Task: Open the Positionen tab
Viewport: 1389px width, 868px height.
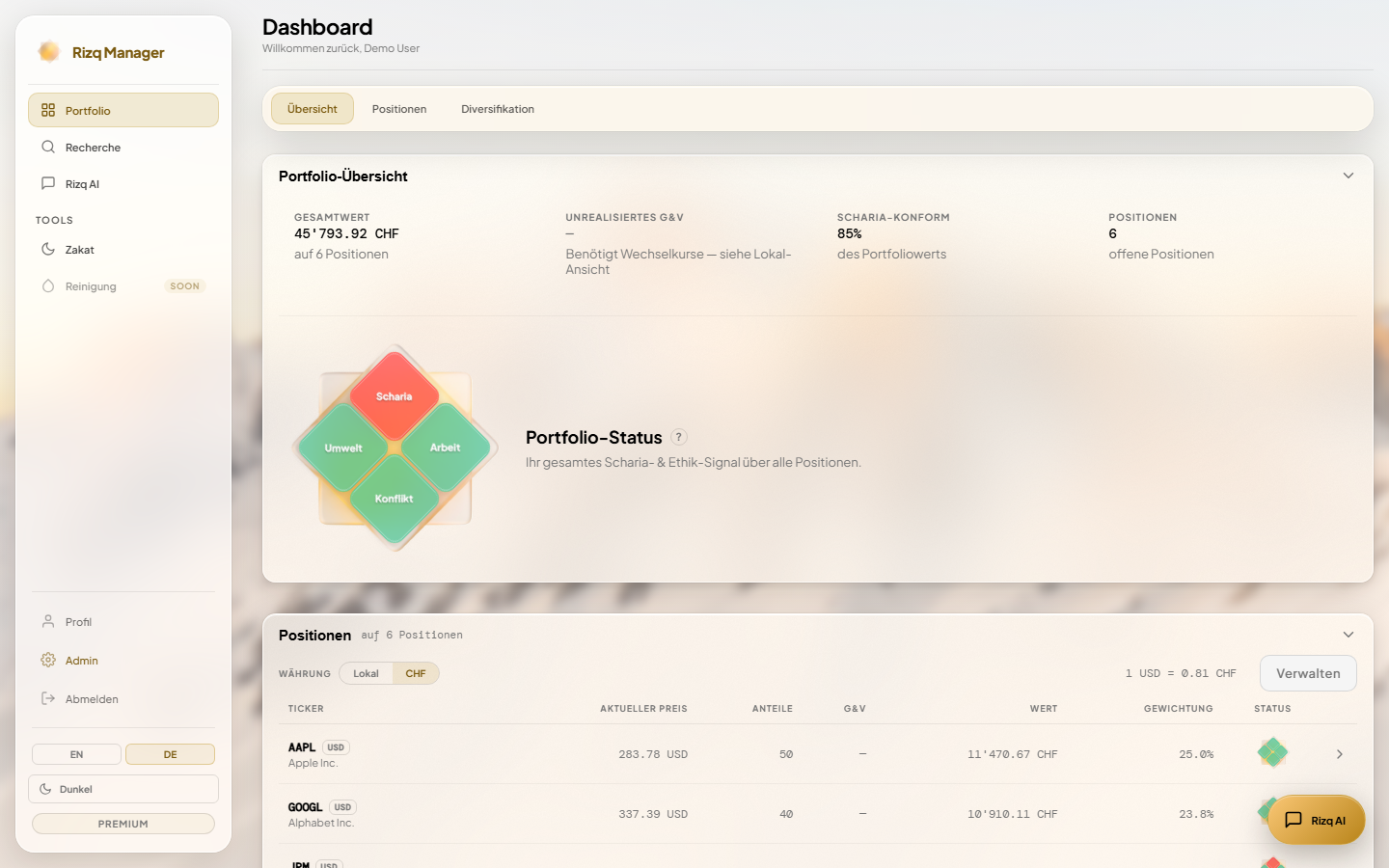Action: click(x=399, y=109)
